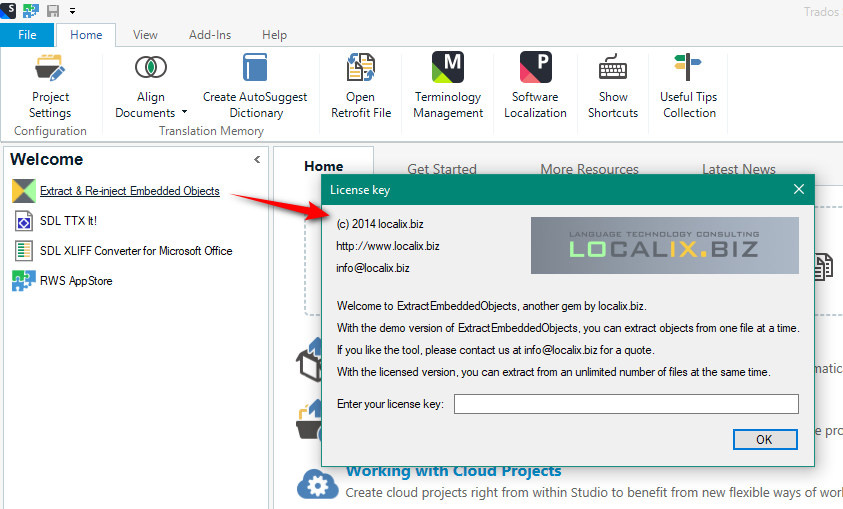Launch SDL TTX It! from Welcome pane
The width and height of the screenshot is (843, 509).
tap(68, 221)
